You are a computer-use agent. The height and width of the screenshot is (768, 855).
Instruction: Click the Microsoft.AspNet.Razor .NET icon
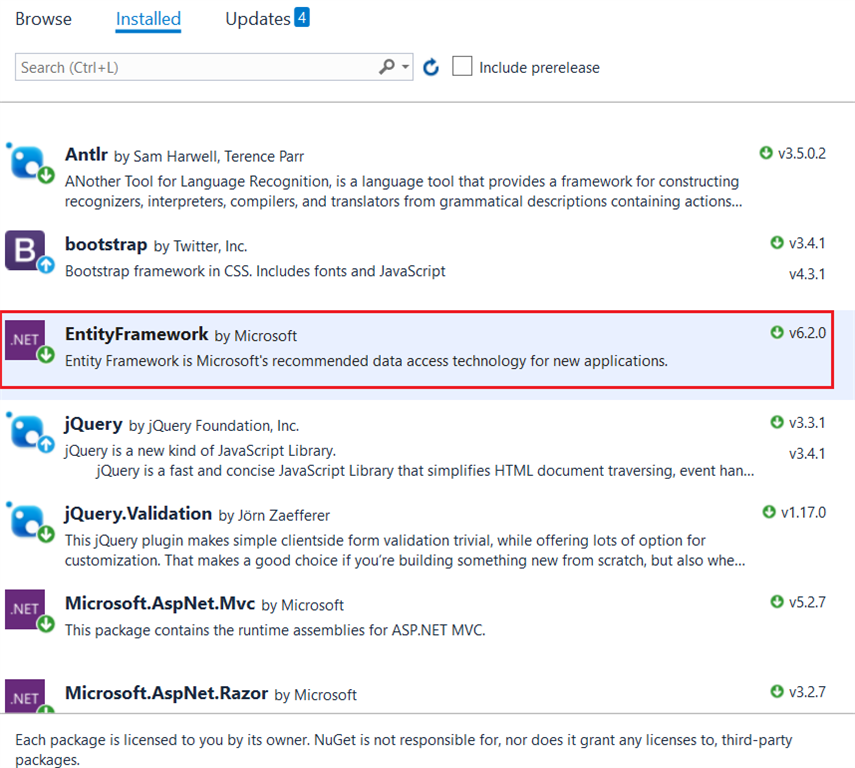pos(26,696)
